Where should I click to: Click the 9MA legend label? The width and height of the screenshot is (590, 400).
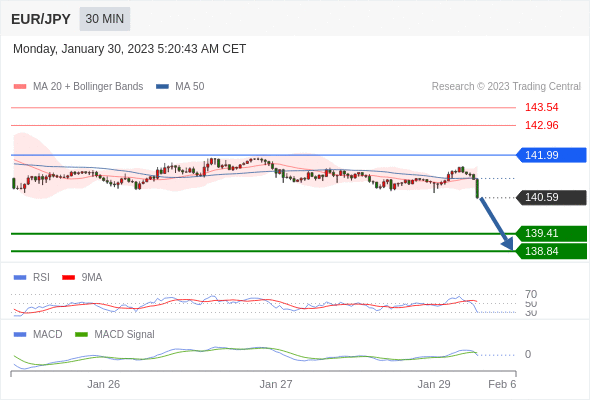[92, 278]
